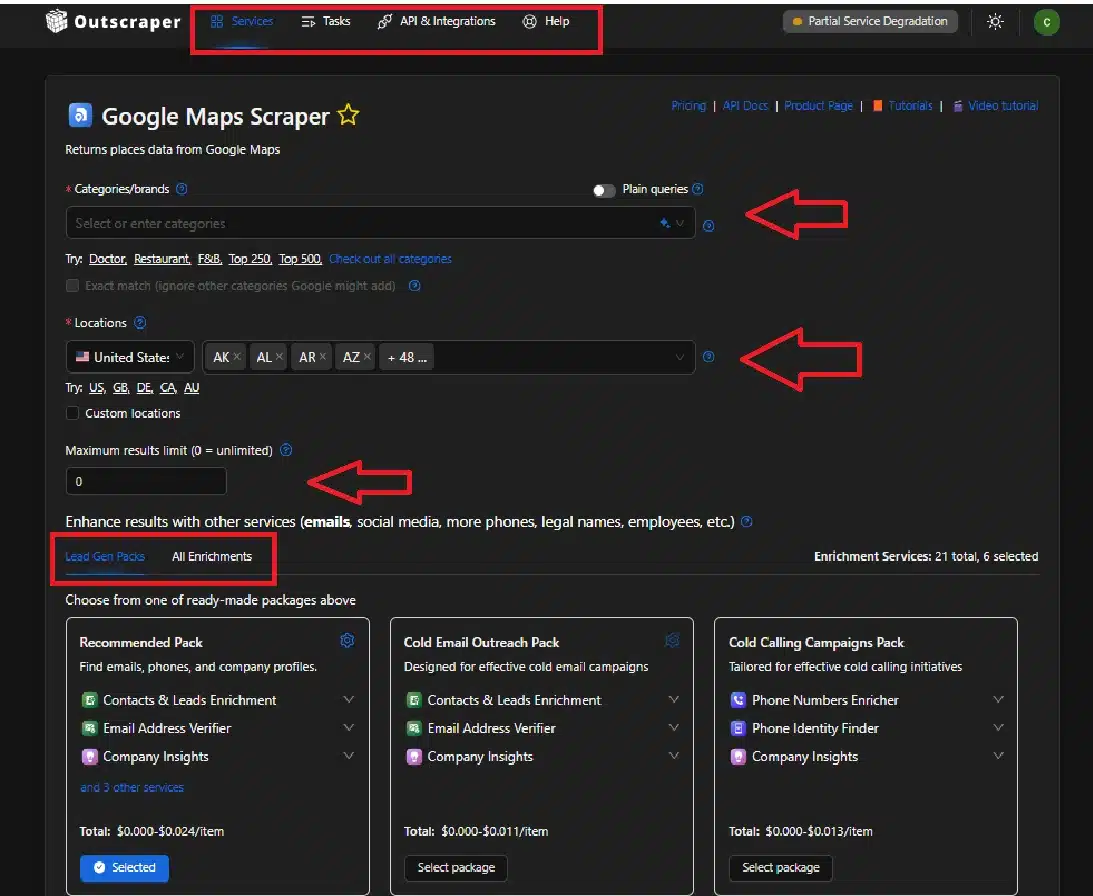Open the green user avatar icon
This screenshot has height=896, width=1093.
1046,22
